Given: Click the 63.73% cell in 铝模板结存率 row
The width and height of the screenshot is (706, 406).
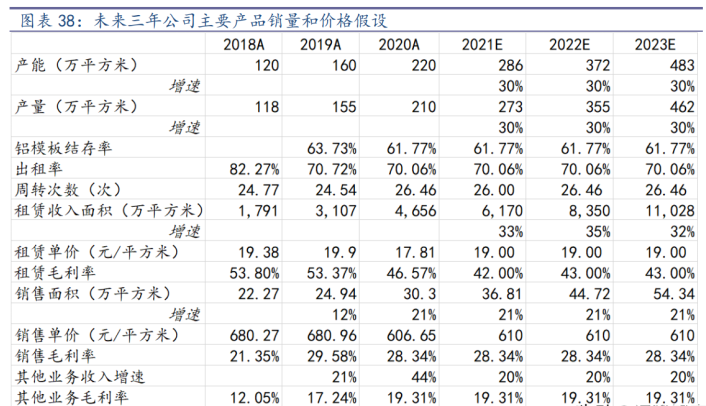Looking at the screenshot, I should [332, 148].
